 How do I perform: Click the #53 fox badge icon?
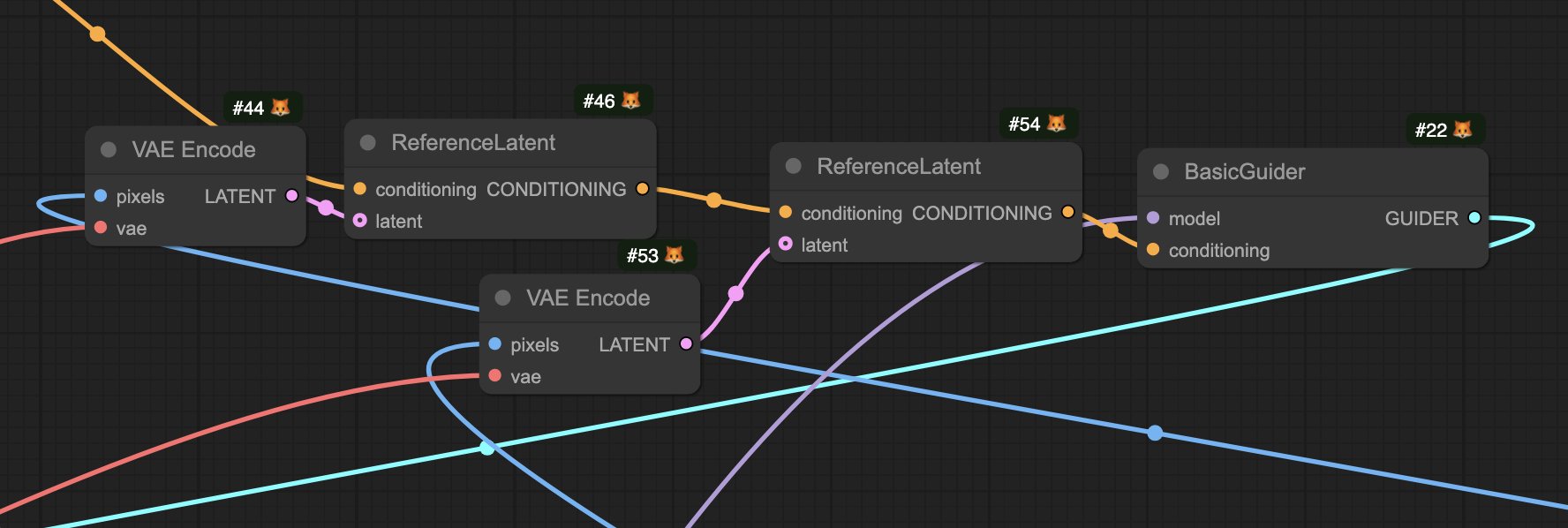pyautogui.click(x=674, y=255)
